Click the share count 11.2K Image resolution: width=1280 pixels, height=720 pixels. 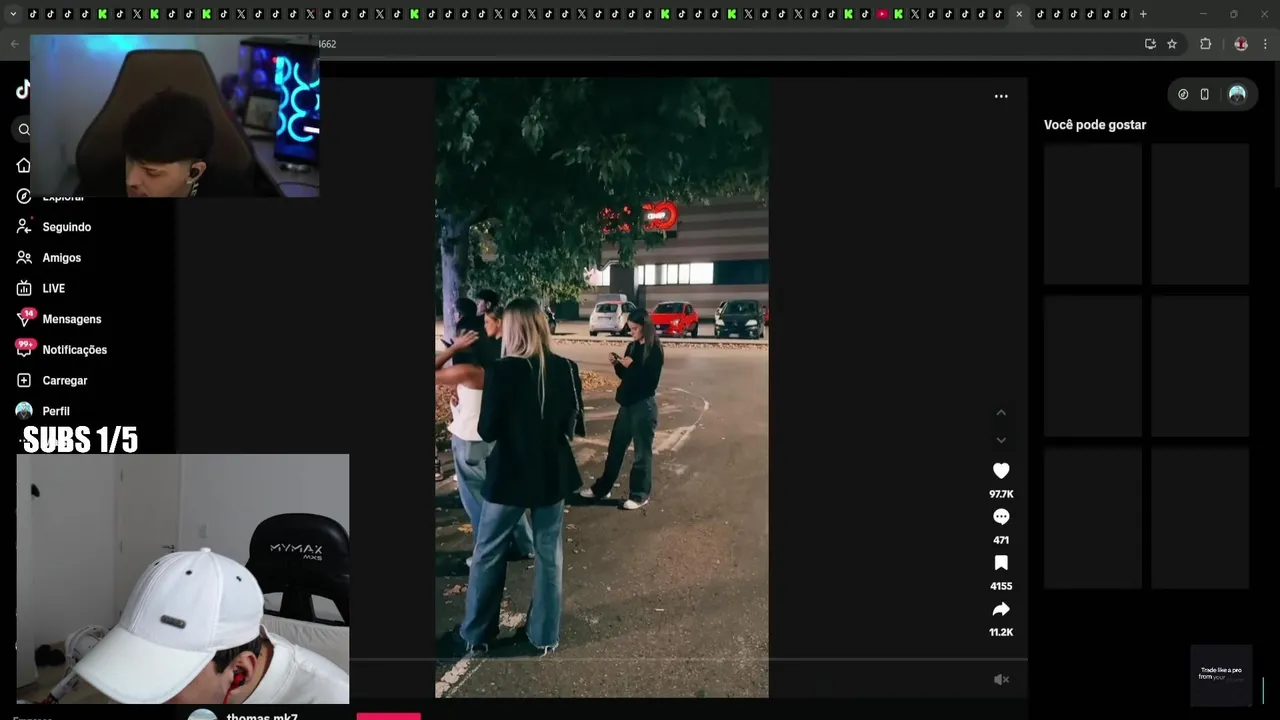pos(1001,632)
